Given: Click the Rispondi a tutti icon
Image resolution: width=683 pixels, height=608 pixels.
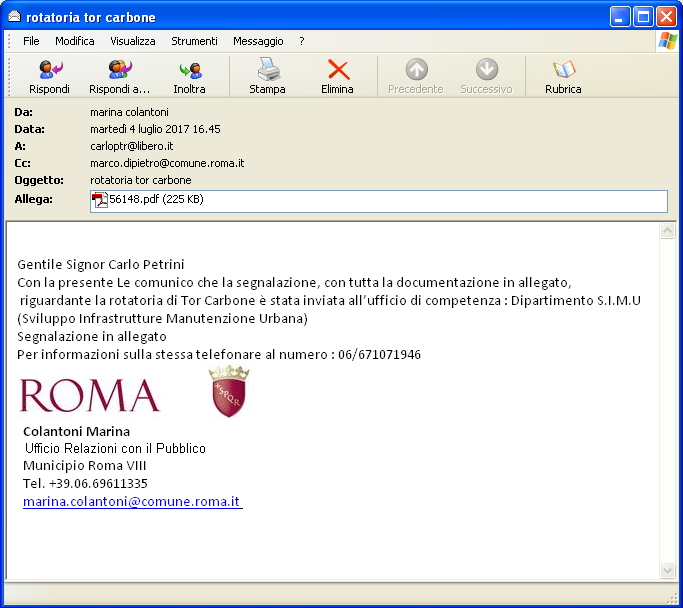Looking at the screenshot, I should (x=120, y=70).
